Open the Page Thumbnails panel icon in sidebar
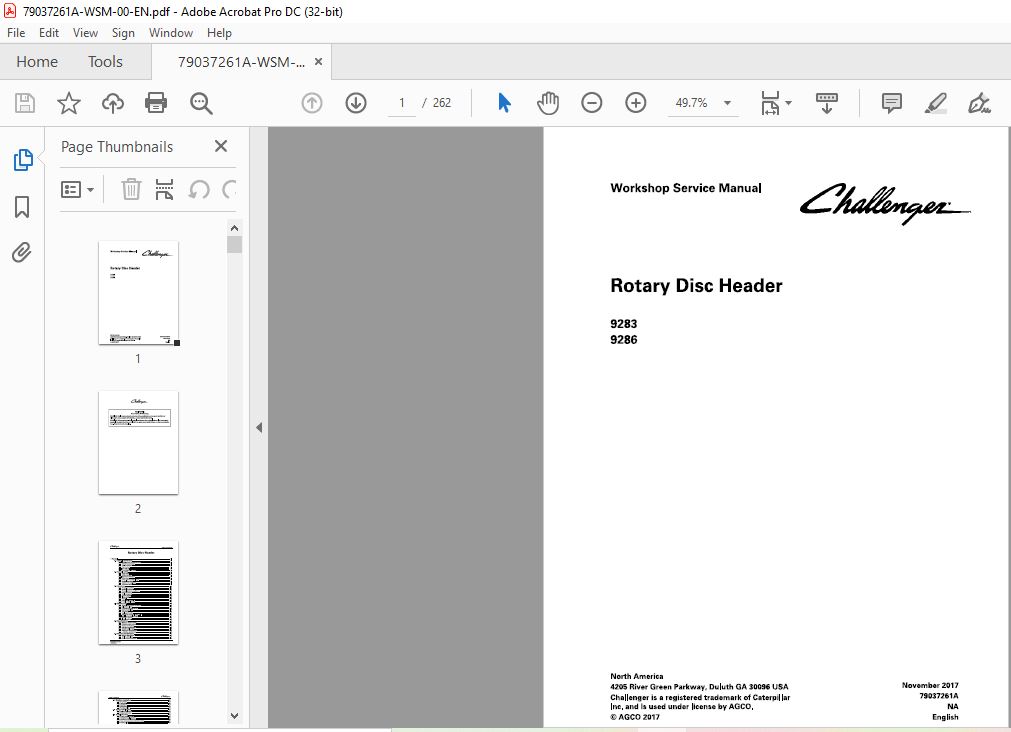This screenshot has height=732, width=1011. point(23,160)
